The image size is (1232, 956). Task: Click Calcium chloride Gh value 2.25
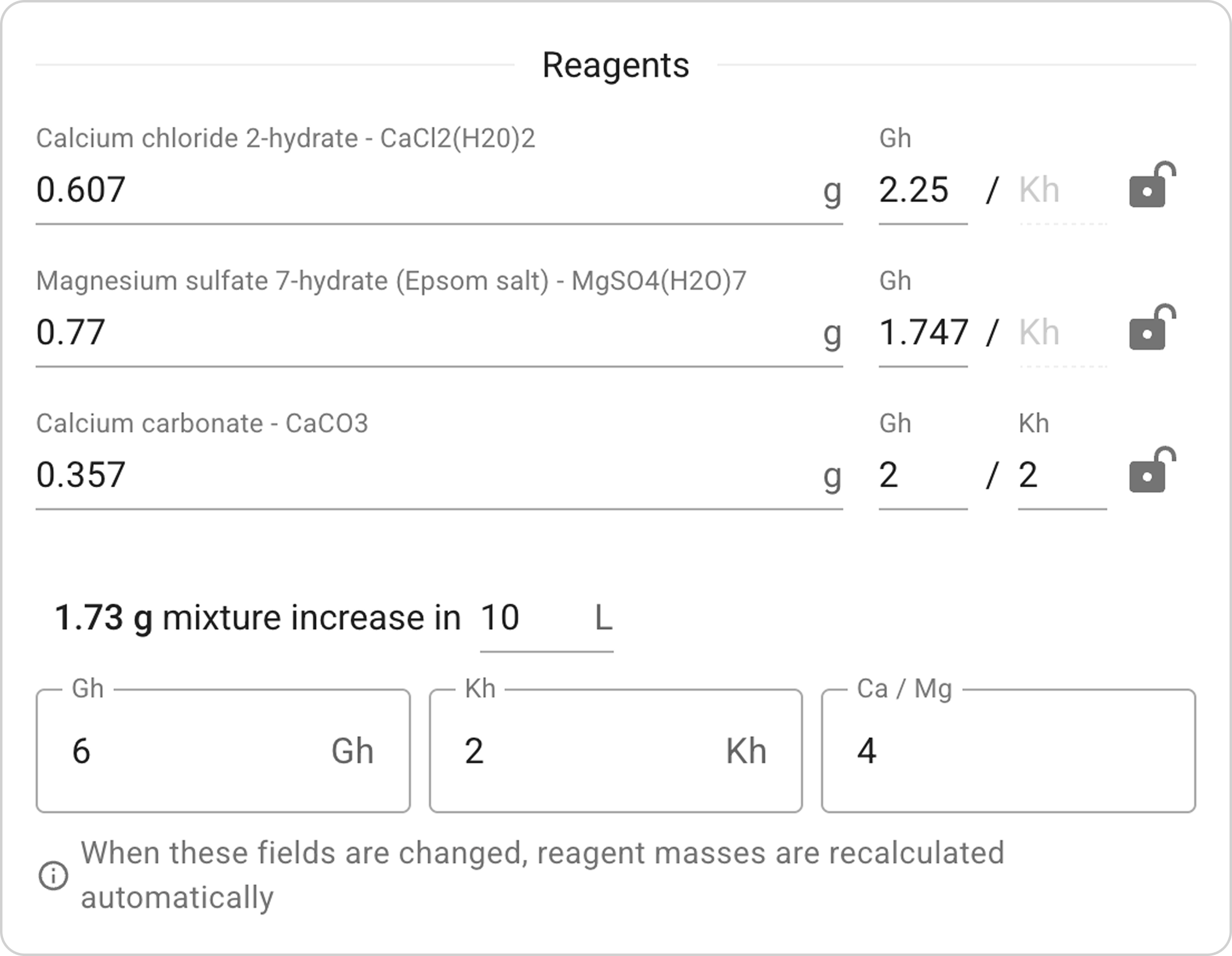click(x=922, y=190)
